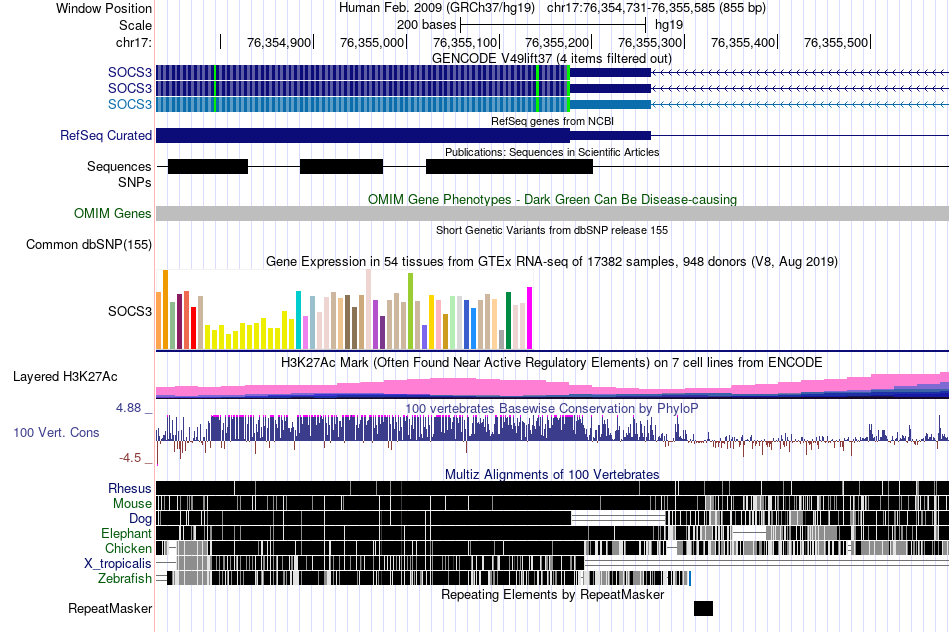The height and width of the screenshot is (632, 950).
Task: Click the 200 bases scale bar
Action: tap(553, 25)
